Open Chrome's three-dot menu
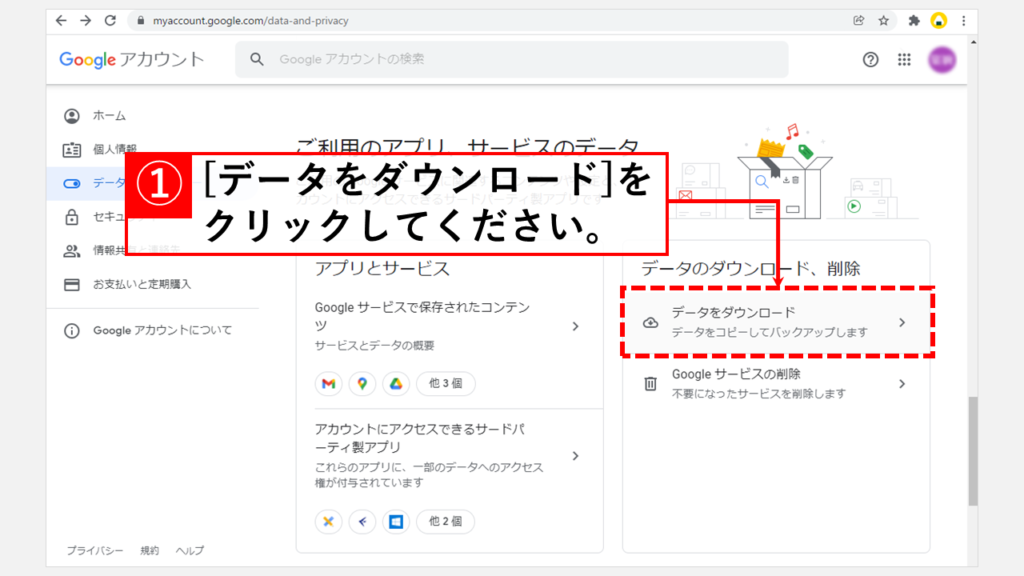Image resolution: width=1024 pixels, height=576 pixels. pos(962,20)
